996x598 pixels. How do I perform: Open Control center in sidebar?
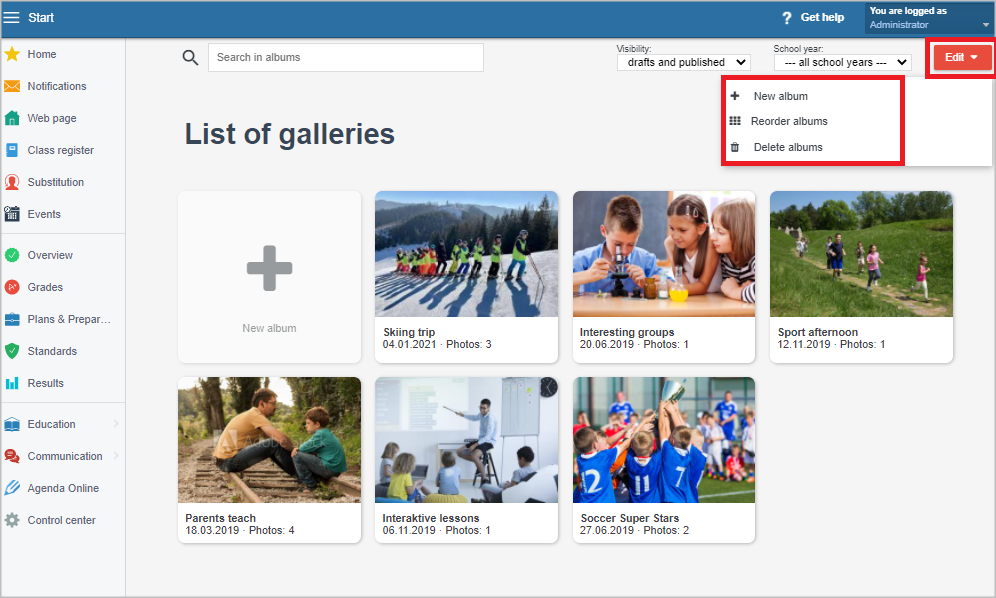62,520
